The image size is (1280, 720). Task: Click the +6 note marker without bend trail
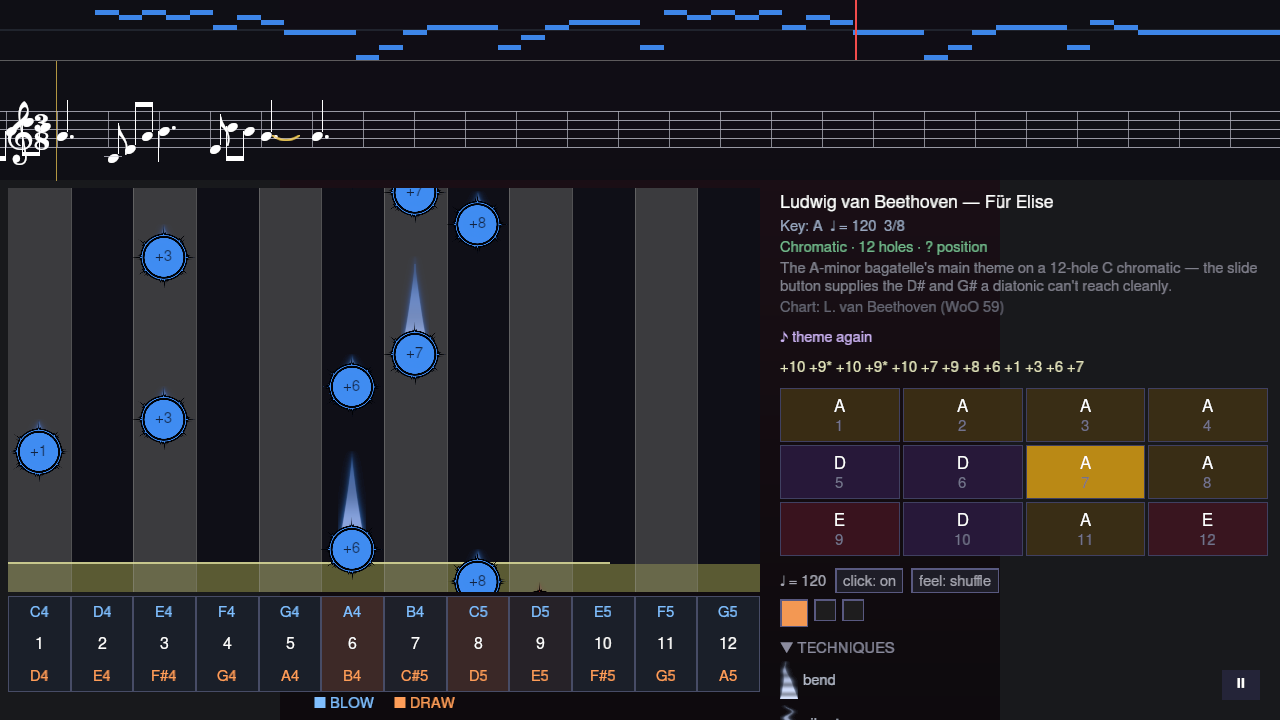click(352, 387)
